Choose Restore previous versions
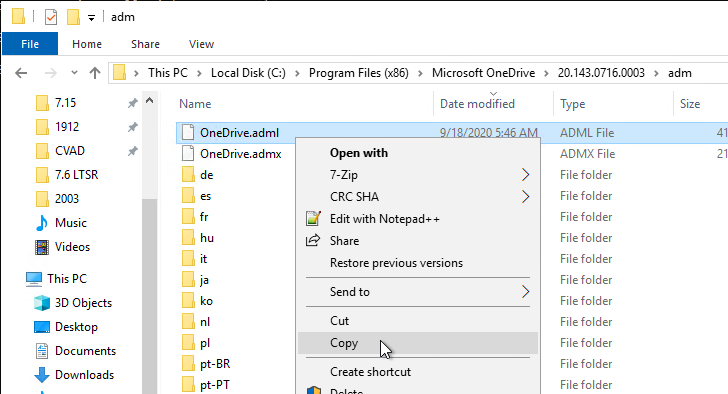Image resolution: width=728 pixels, height=394 pixels. pos(417,263)
